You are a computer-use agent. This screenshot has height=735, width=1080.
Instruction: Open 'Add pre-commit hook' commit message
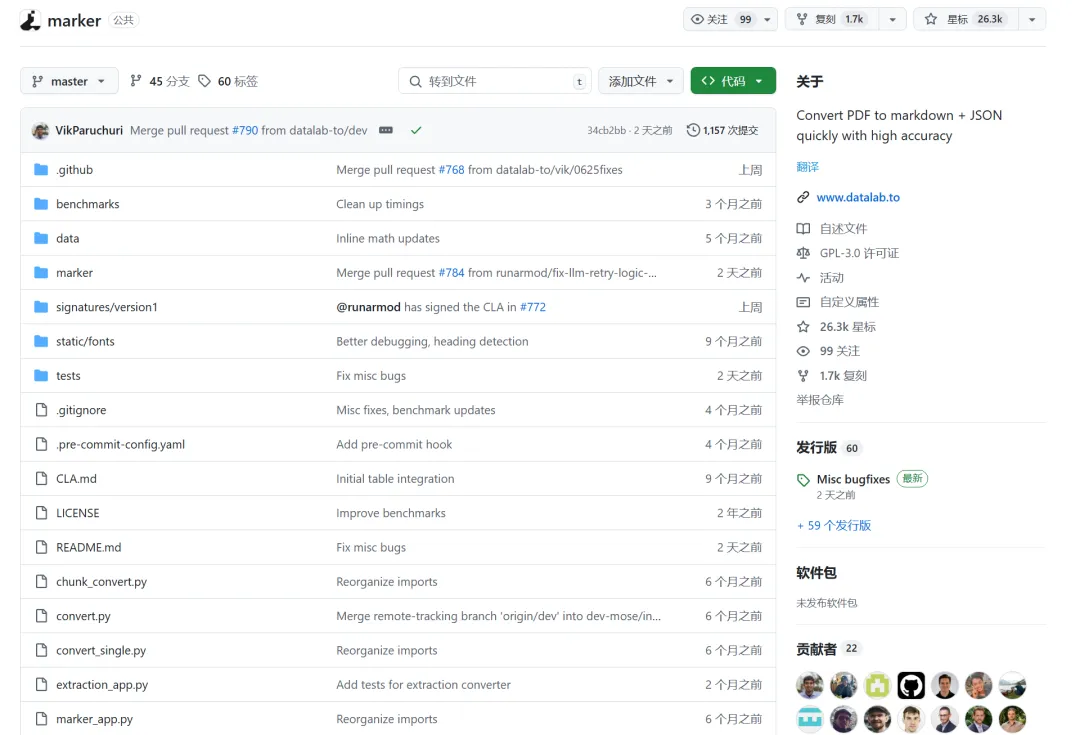(394, 444)
